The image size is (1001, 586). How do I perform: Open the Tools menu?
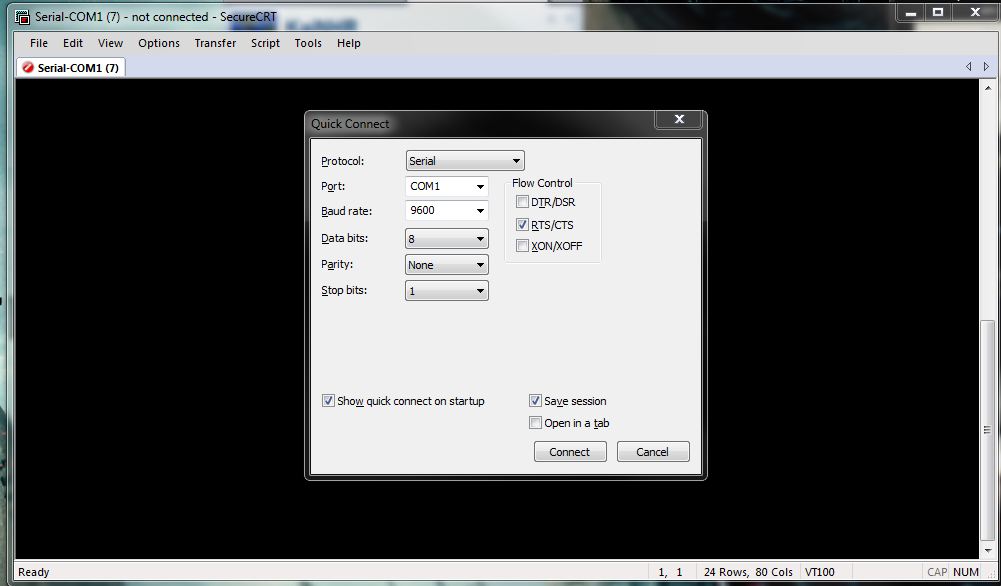[308, 43]
